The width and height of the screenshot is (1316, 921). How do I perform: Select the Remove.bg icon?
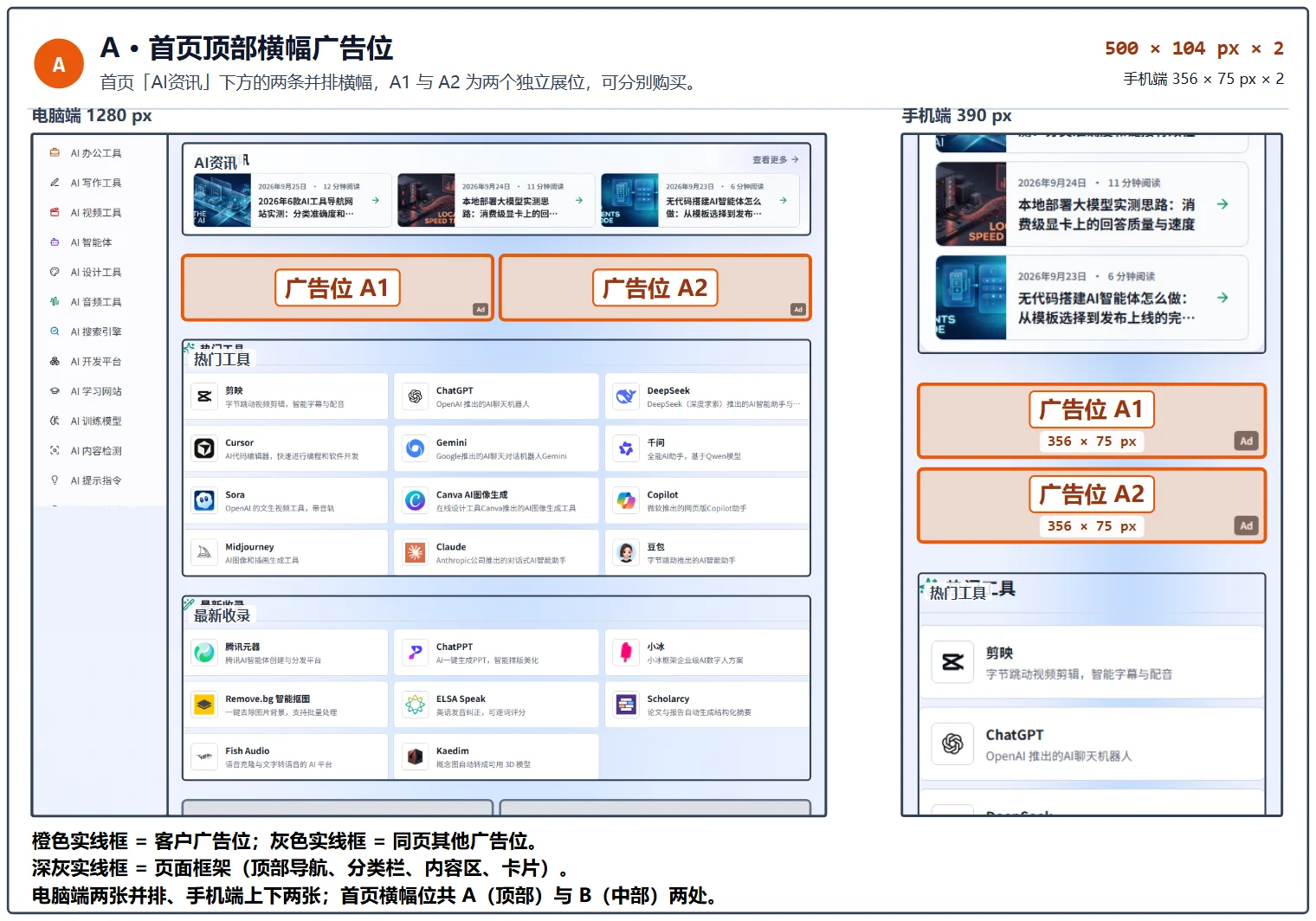pos(204,705)
